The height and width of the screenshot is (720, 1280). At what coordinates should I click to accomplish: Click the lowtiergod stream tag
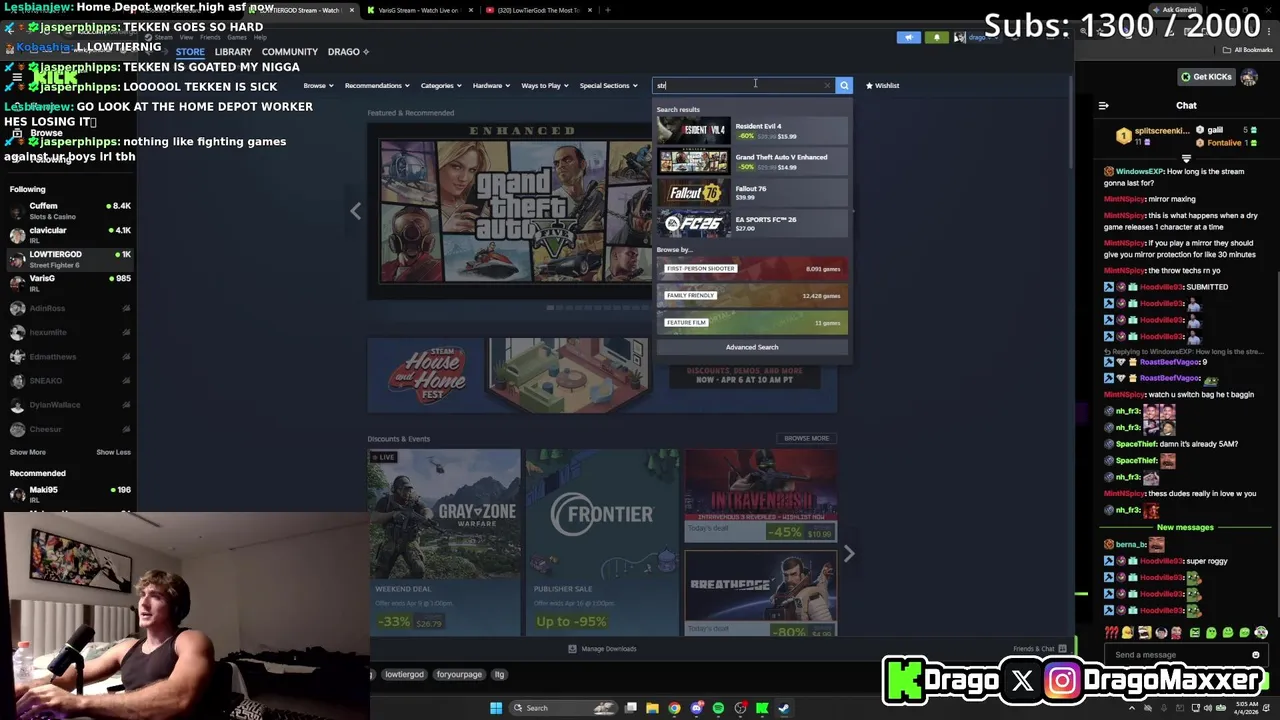404,674
